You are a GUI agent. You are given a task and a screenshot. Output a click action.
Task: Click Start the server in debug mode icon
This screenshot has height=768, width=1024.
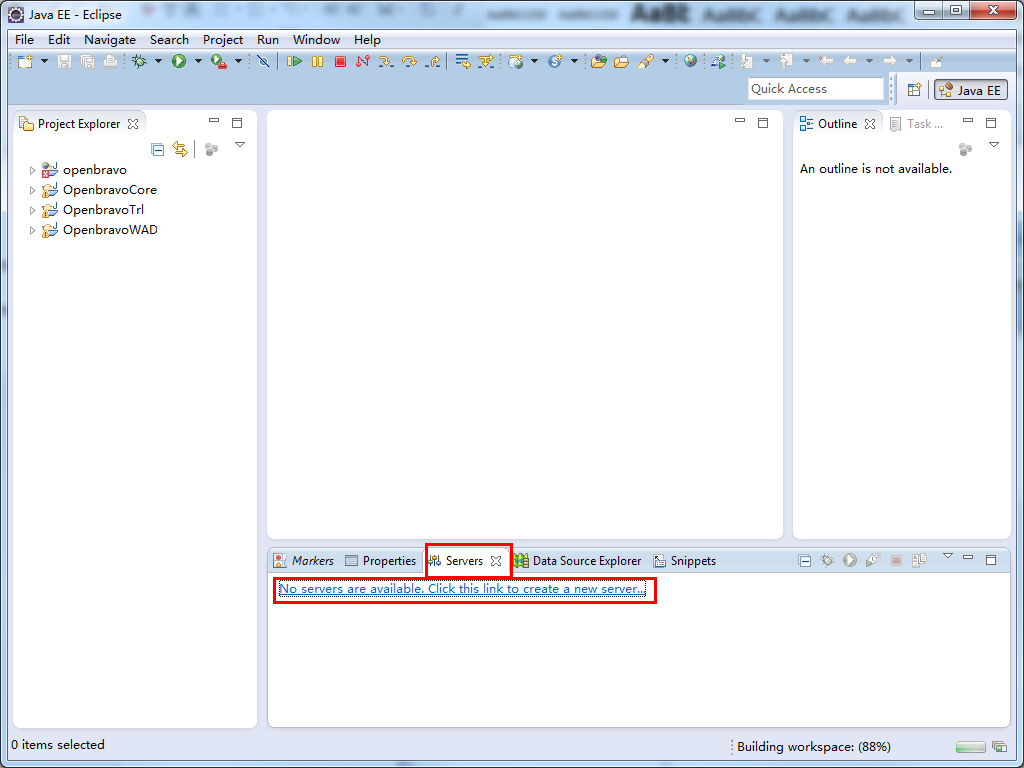827,560
